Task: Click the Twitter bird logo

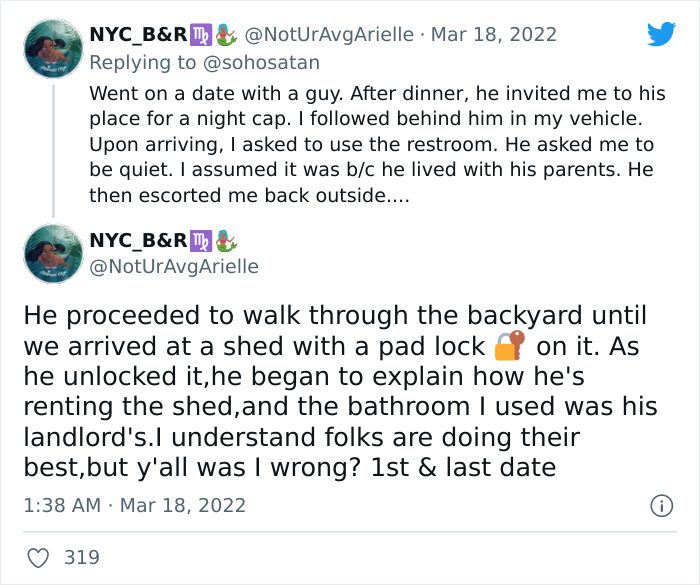Action: coord(661,35)
